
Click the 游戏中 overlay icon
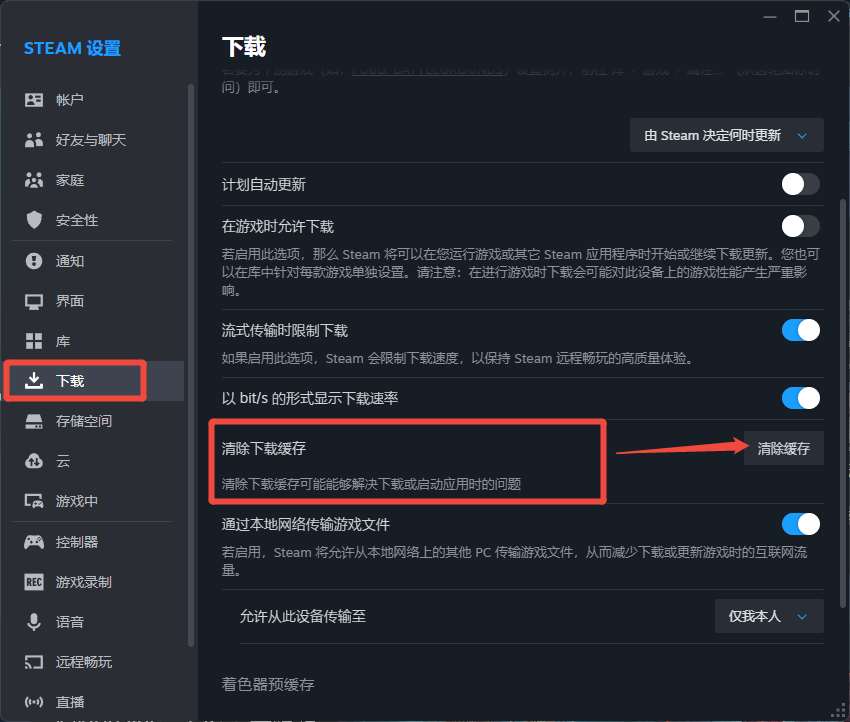pyautogui.click(x=34, y=501)
